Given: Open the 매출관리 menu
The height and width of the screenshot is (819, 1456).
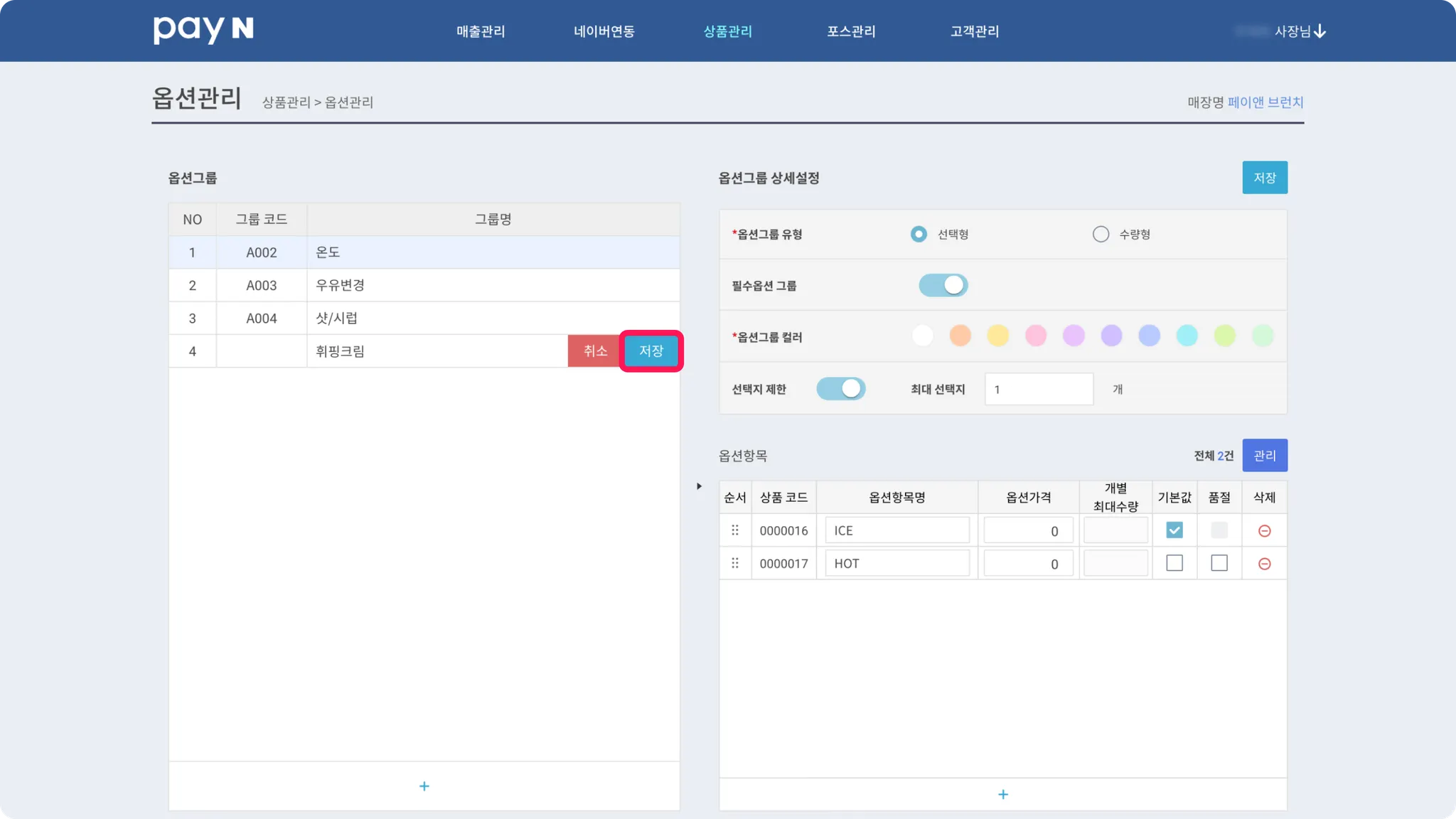Looking at the screenshot, I should [x=481, y=31].
